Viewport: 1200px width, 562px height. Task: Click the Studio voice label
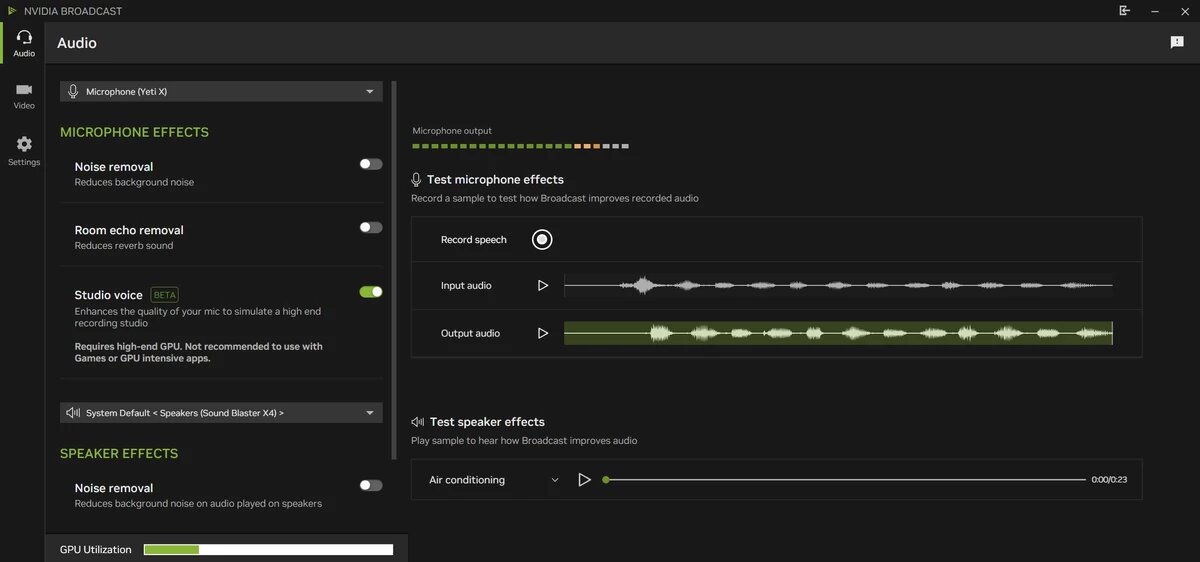(x=108, y=295)
